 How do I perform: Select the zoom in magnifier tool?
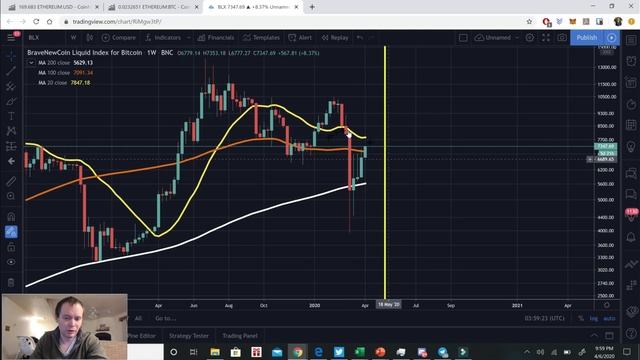pos(11,196)
